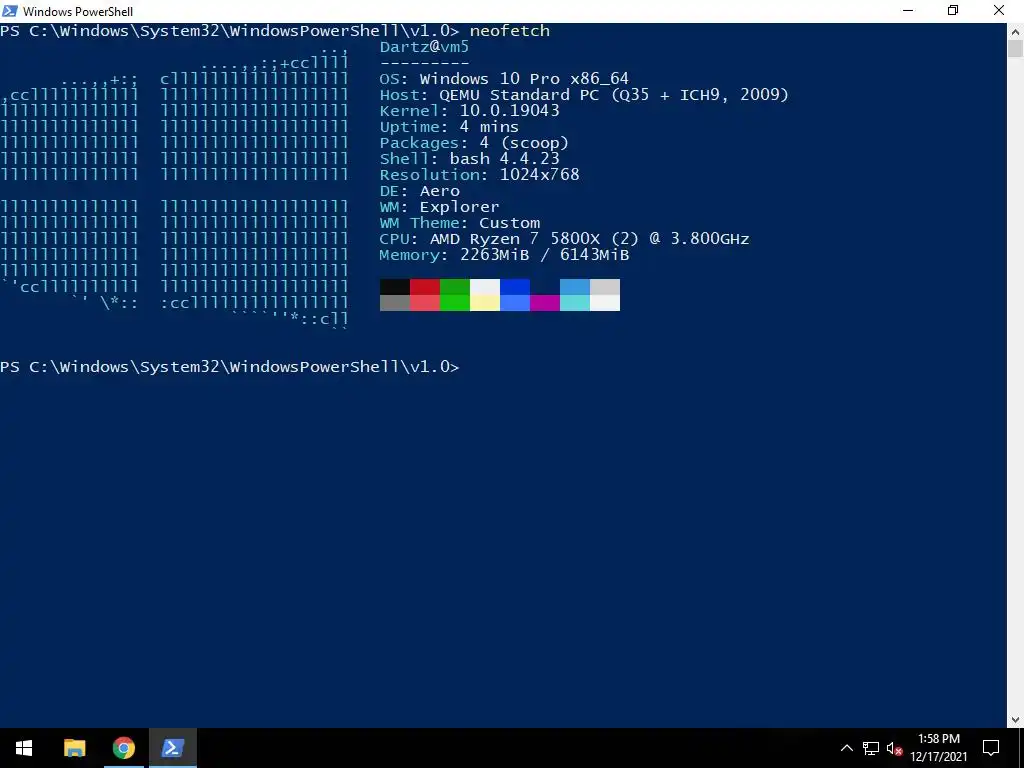Switch to Google Chrome in the taskbar

123,748
